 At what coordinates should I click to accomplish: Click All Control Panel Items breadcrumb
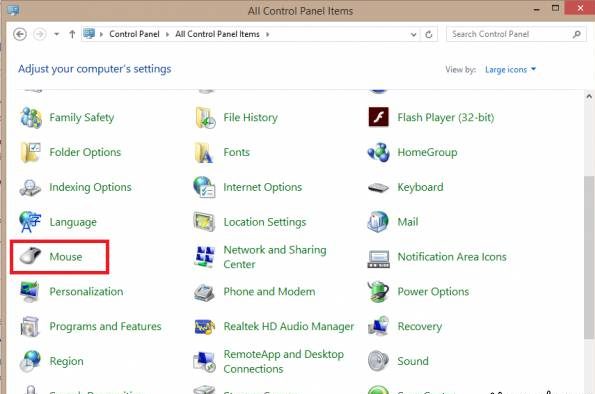tap(217, 34)
